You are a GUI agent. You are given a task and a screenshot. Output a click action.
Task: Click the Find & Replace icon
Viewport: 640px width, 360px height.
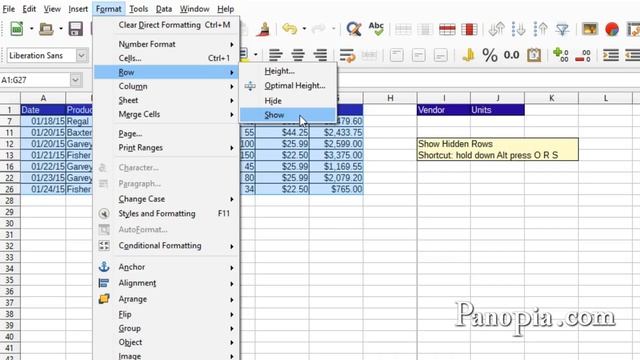[353, 29]
